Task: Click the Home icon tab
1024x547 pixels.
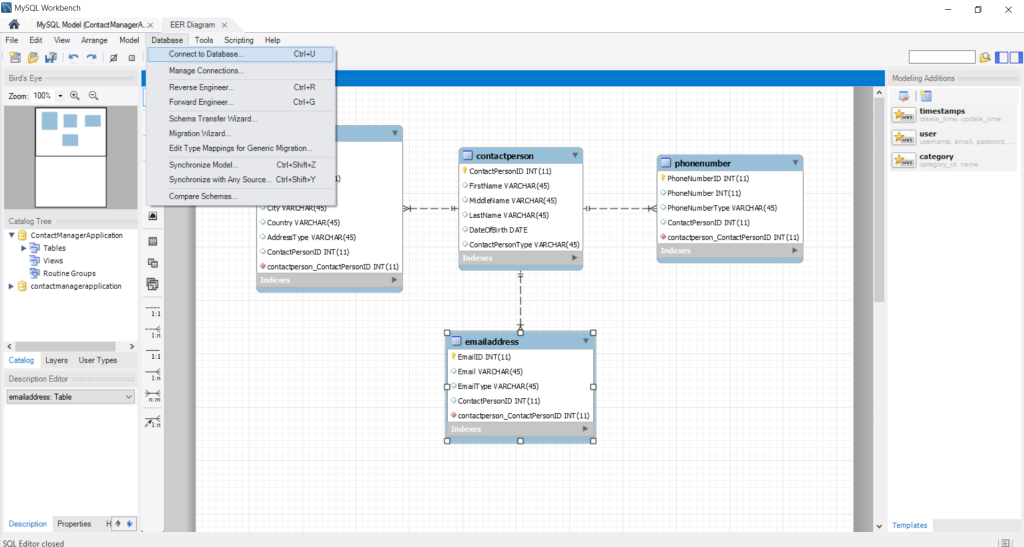Action: [x=14, y=24]
